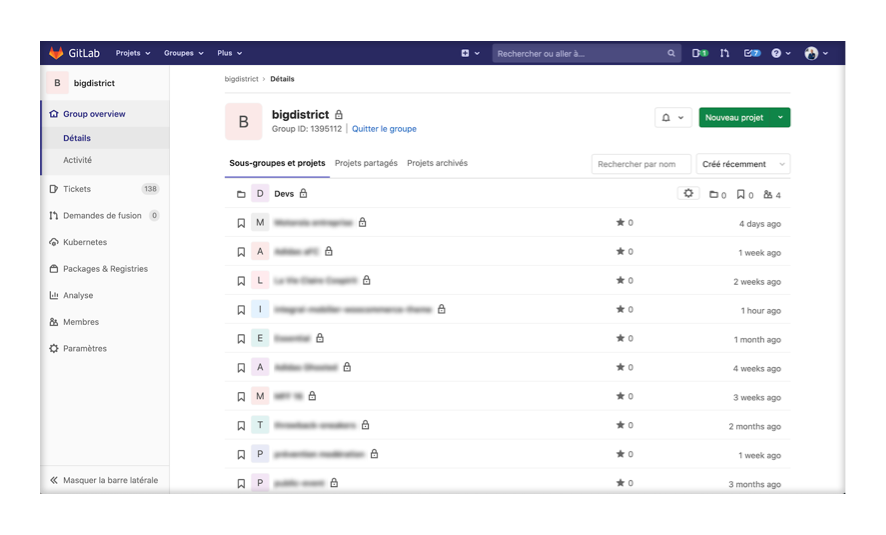Click star icon for the 1 hour ago project

pos(620,310)
